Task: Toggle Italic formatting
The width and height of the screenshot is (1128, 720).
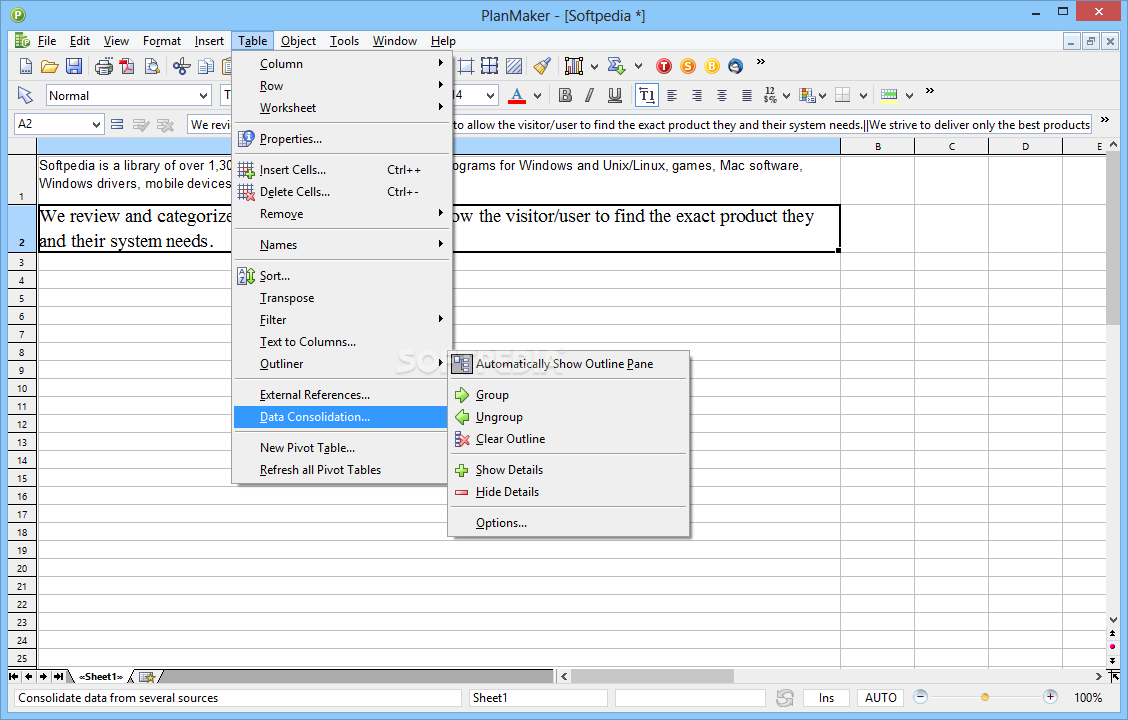Action: (x=590, y=95)
